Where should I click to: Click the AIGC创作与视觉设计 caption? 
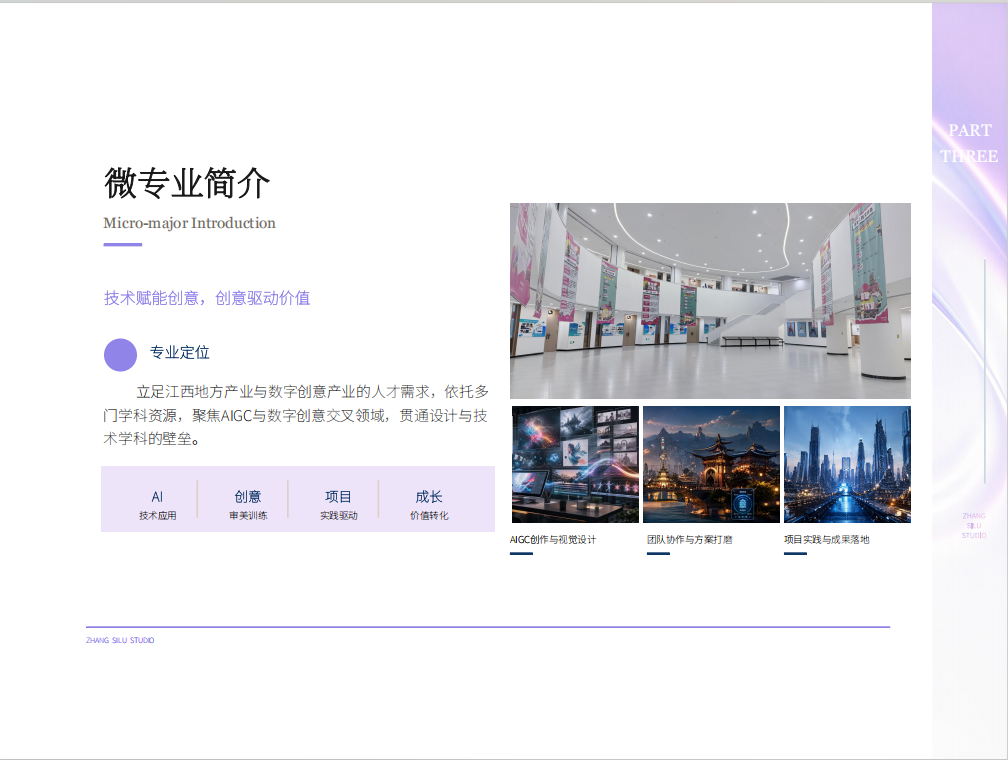[x=553, y=539]
